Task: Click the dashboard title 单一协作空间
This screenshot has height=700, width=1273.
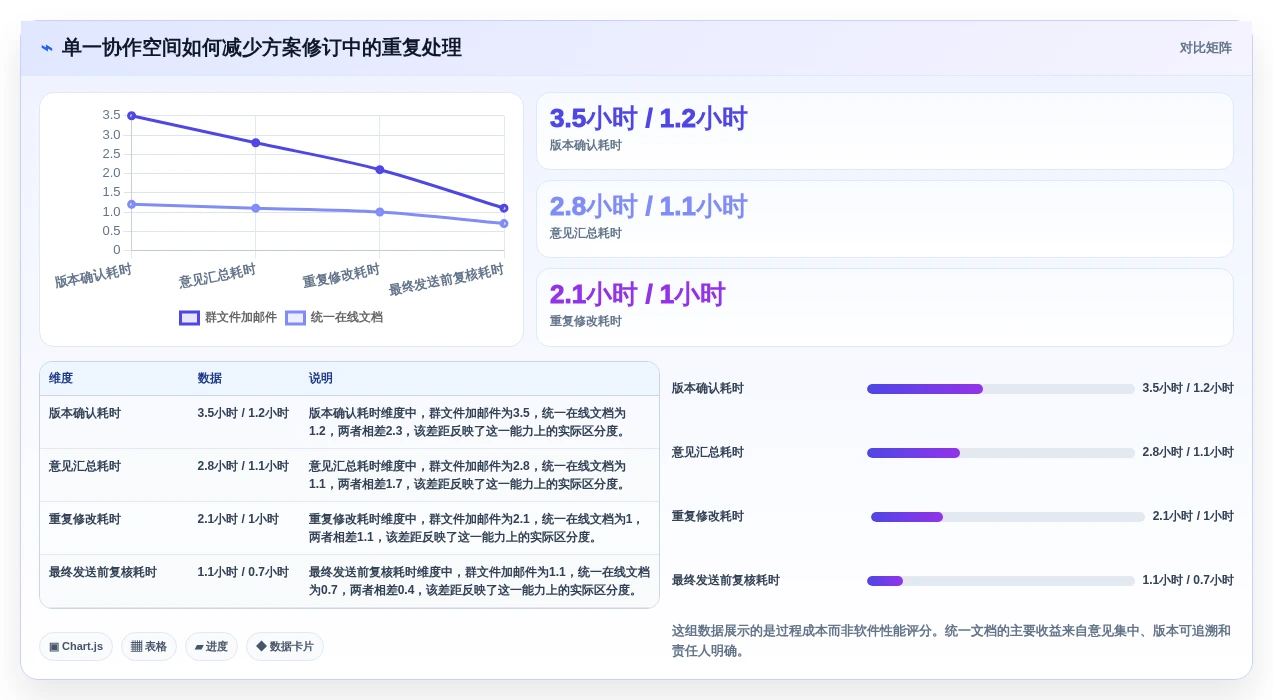Action: (261, 48)
